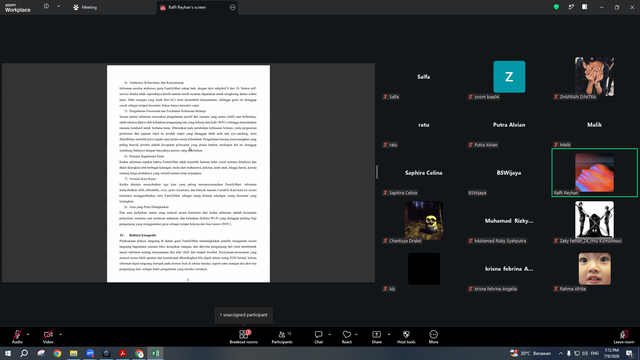This screenshot has width=640, height=360.
Task: Select Chantisya Drakel minion avatar tile
Action: click(424, 220)
